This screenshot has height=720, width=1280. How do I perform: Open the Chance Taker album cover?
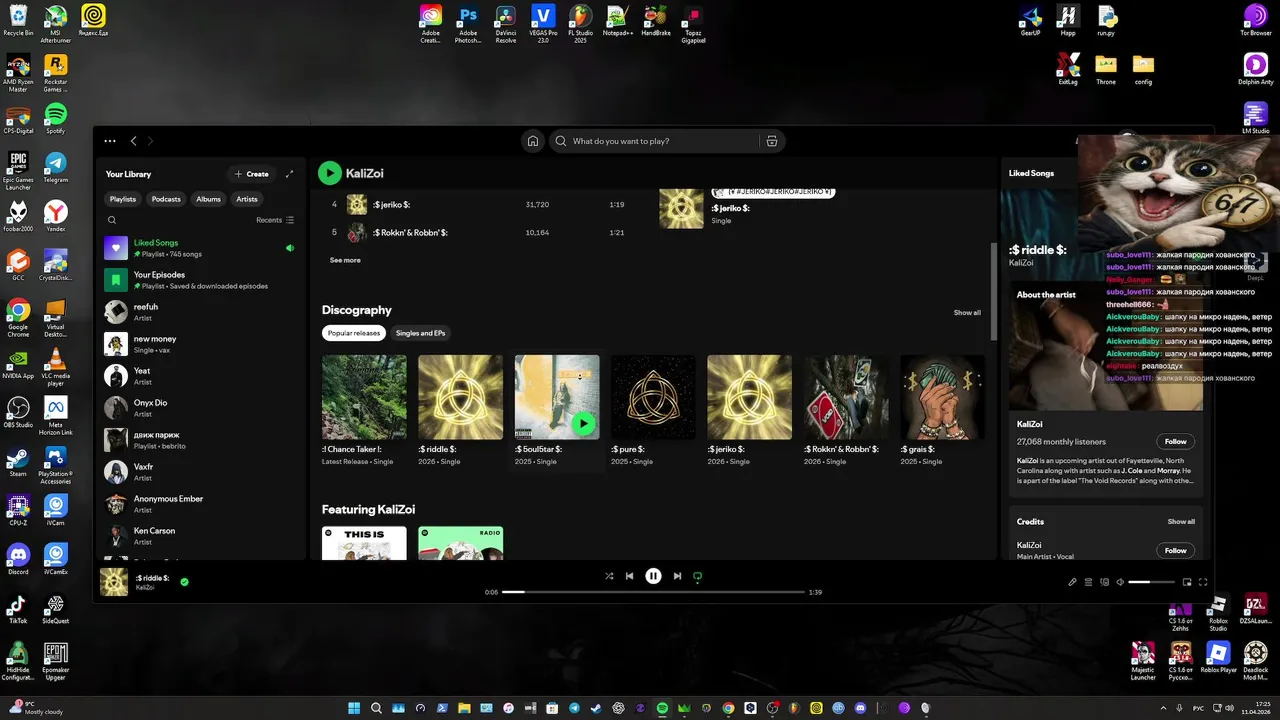(364, 397)
